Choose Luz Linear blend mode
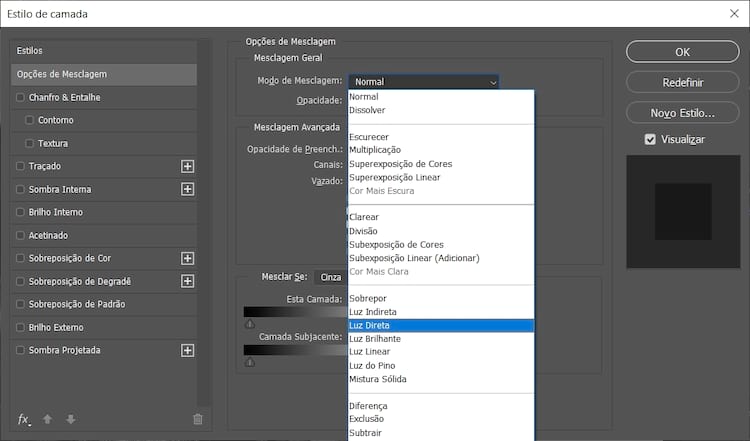The image size is (750, 441). click(441, 352)
